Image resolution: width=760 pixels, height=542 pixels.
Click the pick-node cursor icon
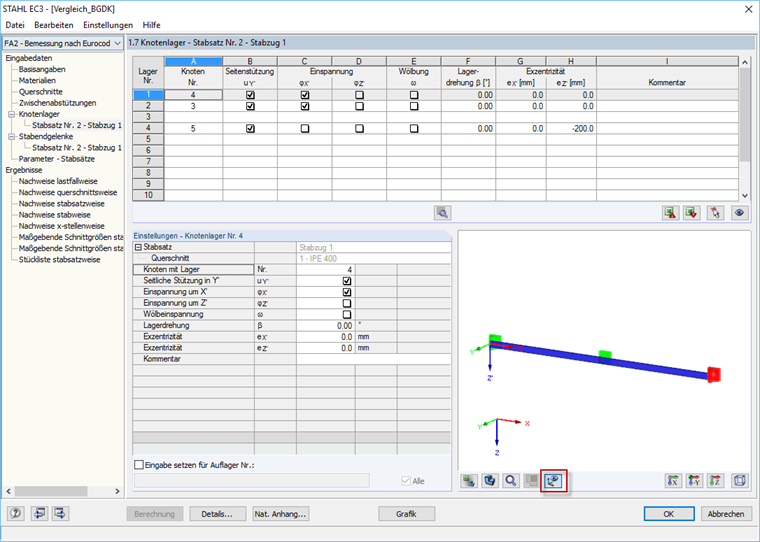(716, 213)
